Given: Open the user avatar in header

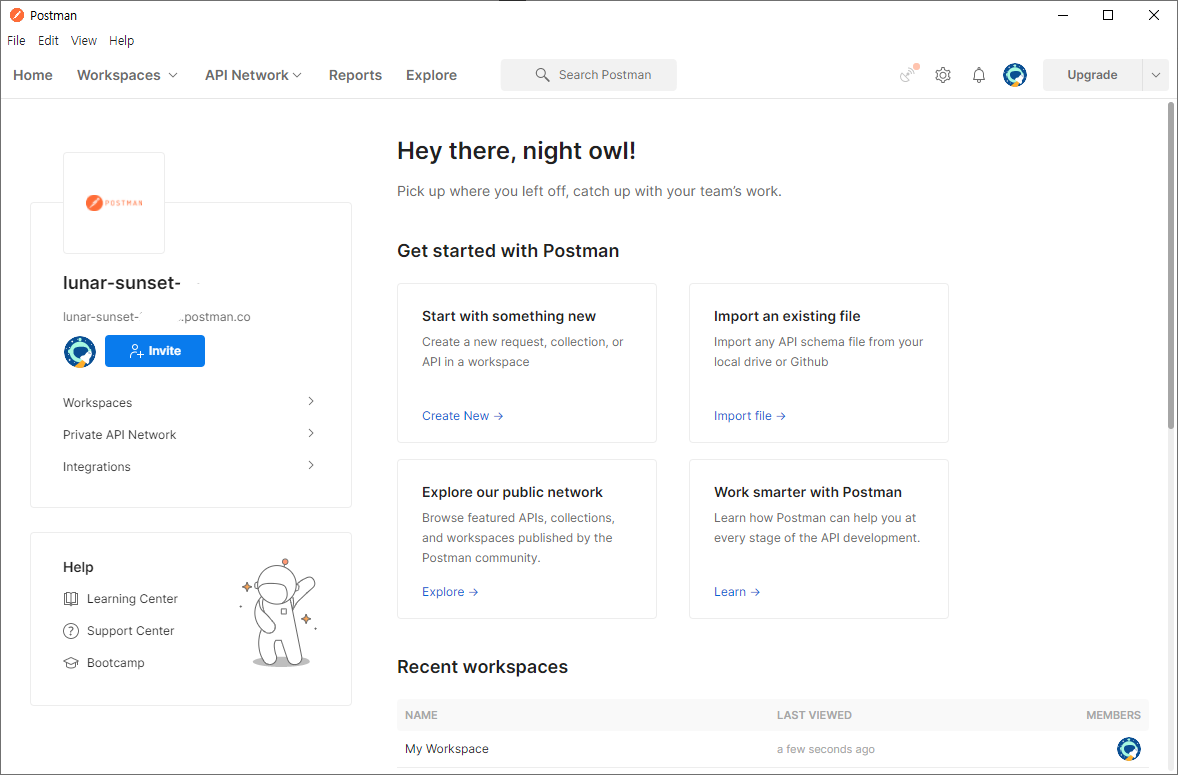Looking at the screenshot, I should tap(1015, 75).
